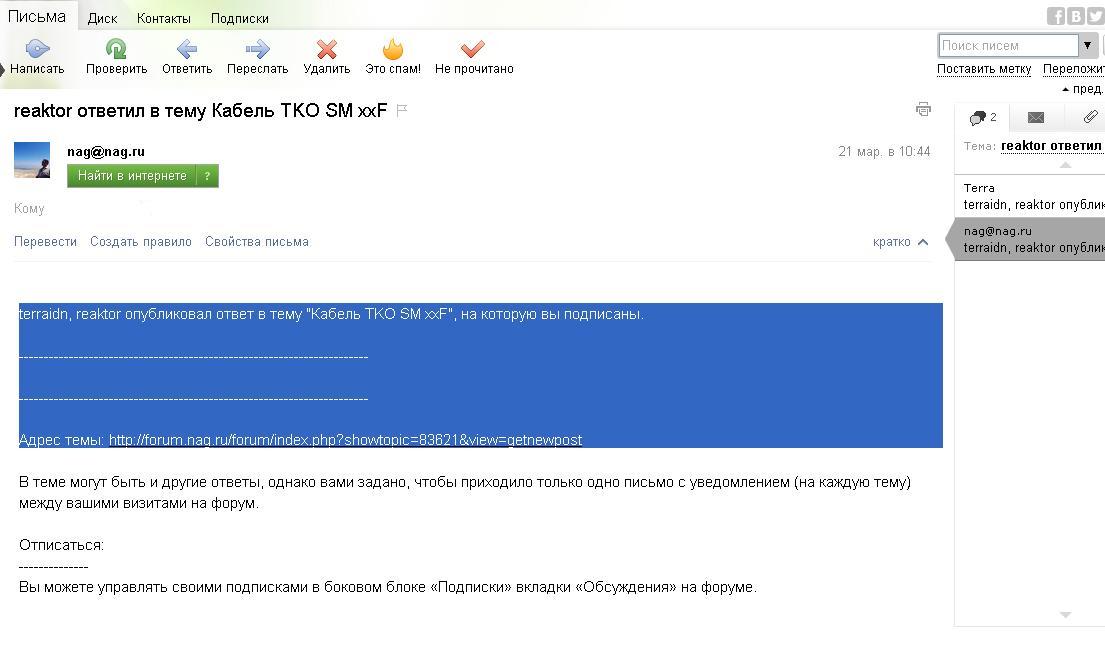Open the Письма tab
The width and height of the screenshot is (1105, 649).
(x=37, y=16)
